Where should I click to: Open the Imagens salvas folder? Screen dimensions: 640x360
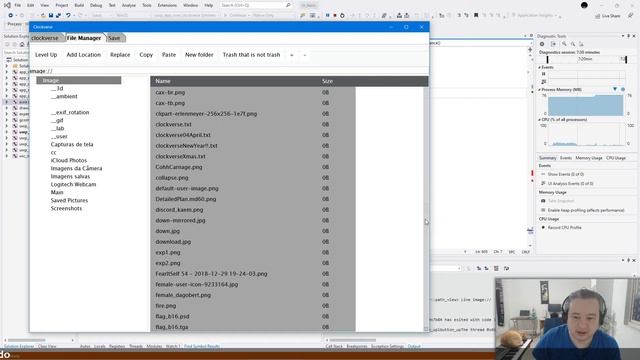click(x=70, y=177)
